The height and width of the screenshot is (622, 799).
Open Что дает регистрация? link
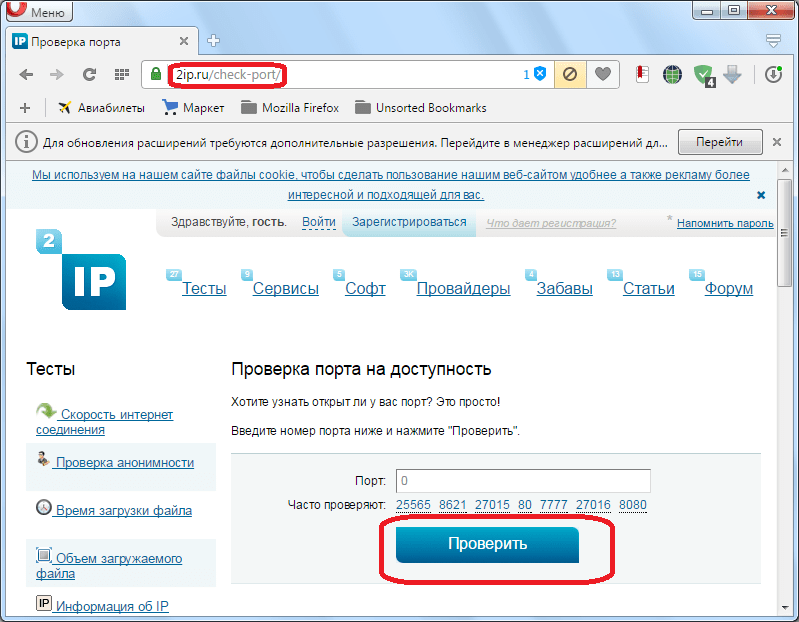pyautogui.click(x=551, y=223)
